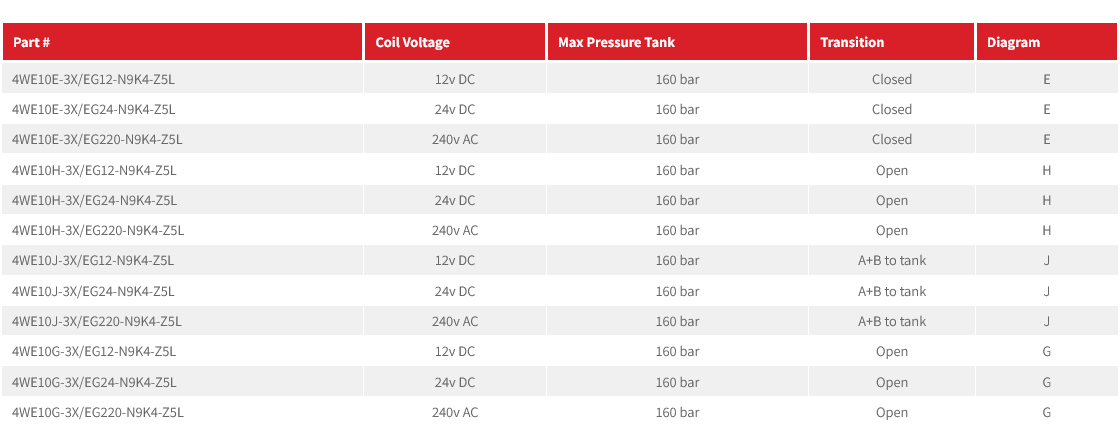Open part 4WE10E-3X/EG12-N9K4-Z5L

click(94, 79)
